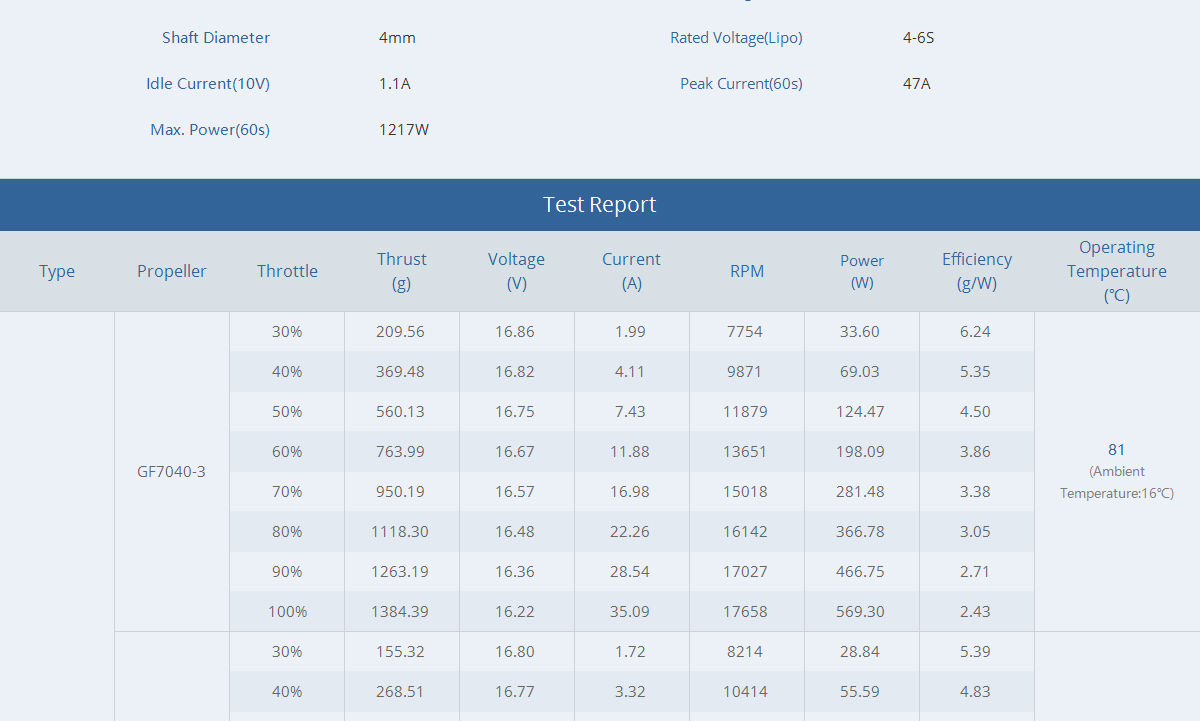Click the 100% throttle cell
1200x721 pixels.
point(287,611)
